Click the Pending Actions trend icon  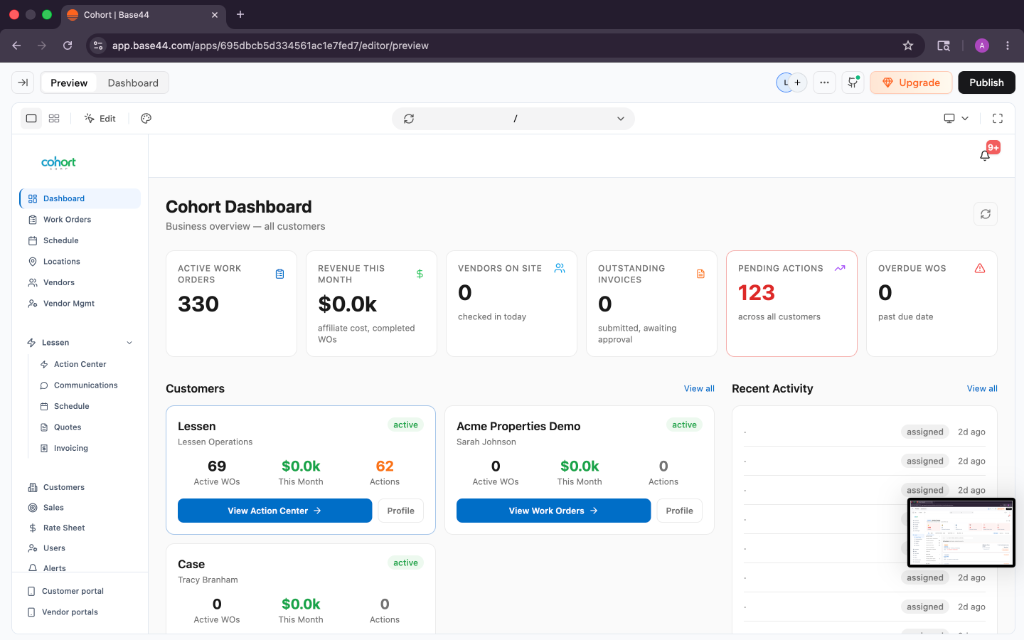[x=840, y=268]
